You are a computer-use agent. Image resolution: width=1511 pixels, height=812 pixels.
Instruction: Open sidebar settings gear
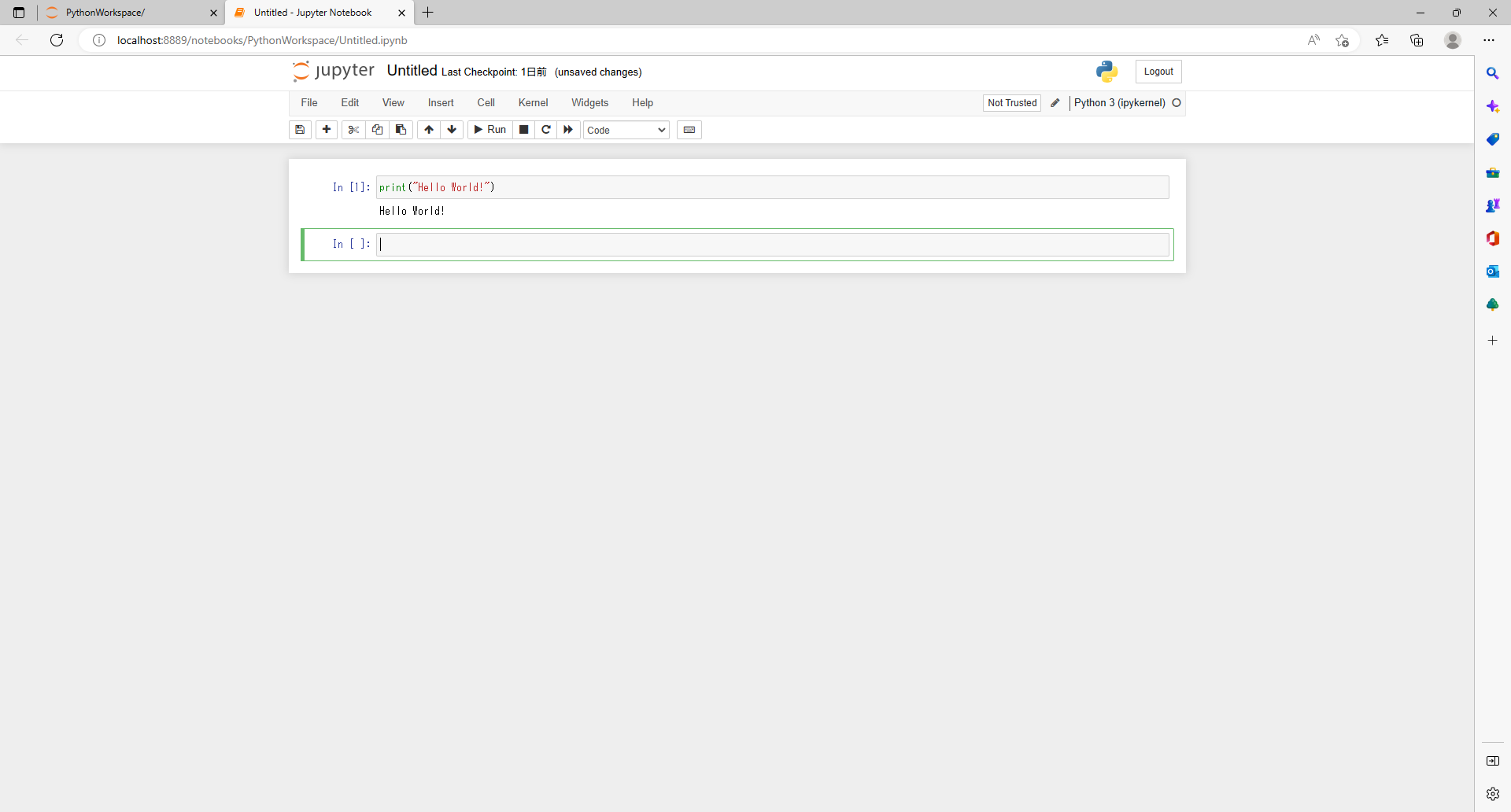[1493, 794]
